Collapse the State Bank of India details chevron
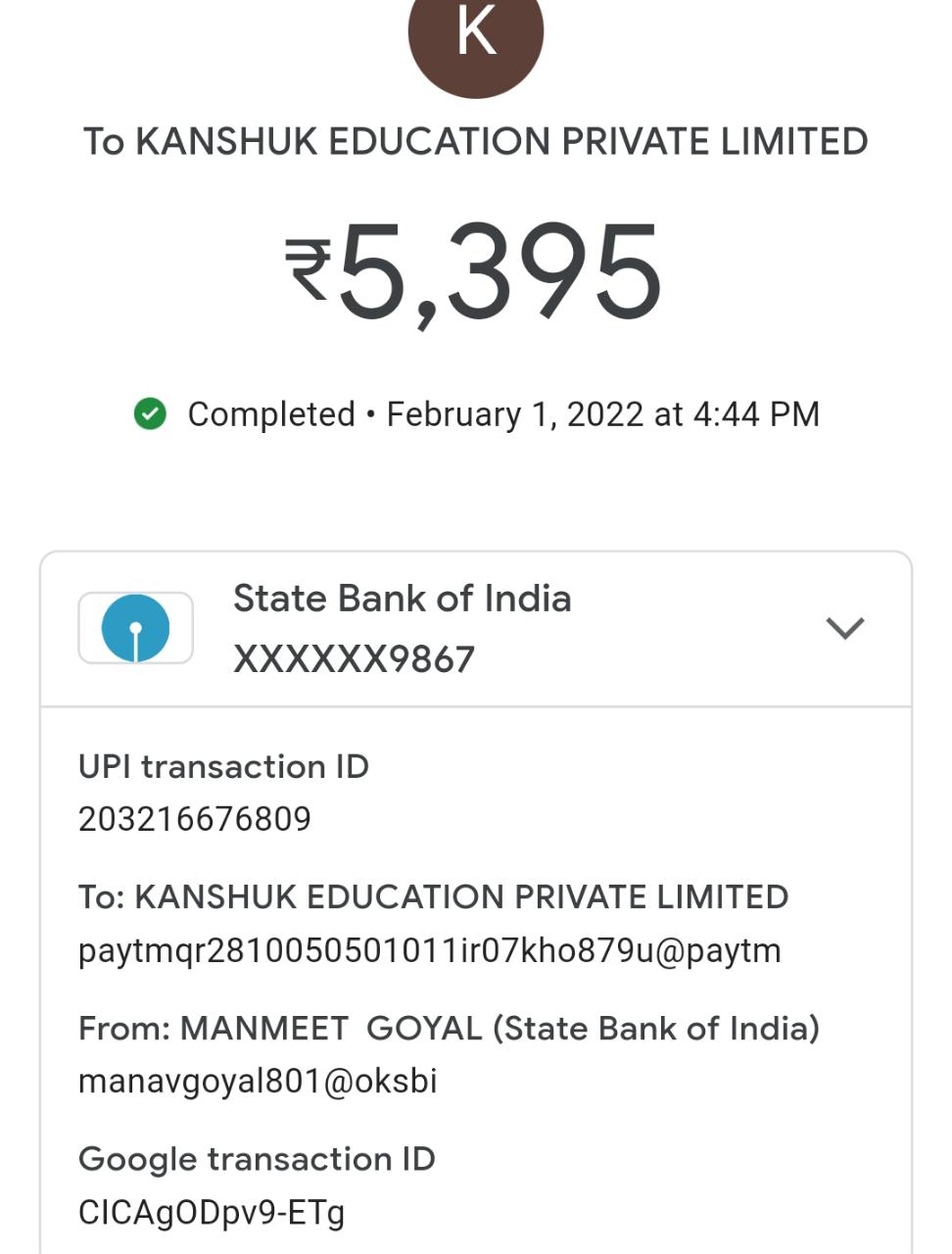The width and height of the screenshot is (952, 1254). click(x=844, y=628)
